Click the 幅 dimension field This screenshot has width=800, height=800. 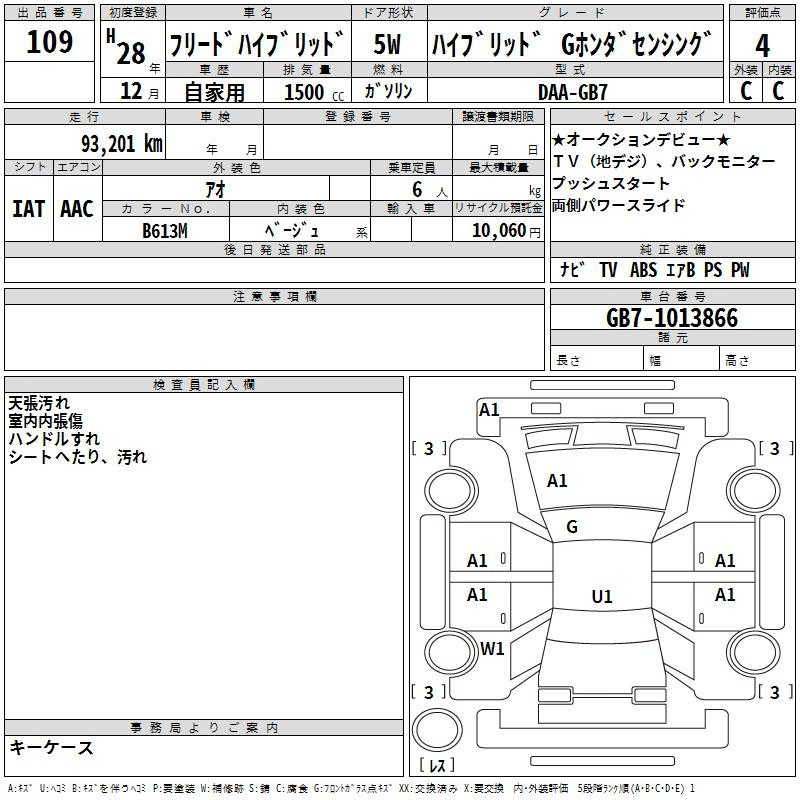[x=681, y=358]
